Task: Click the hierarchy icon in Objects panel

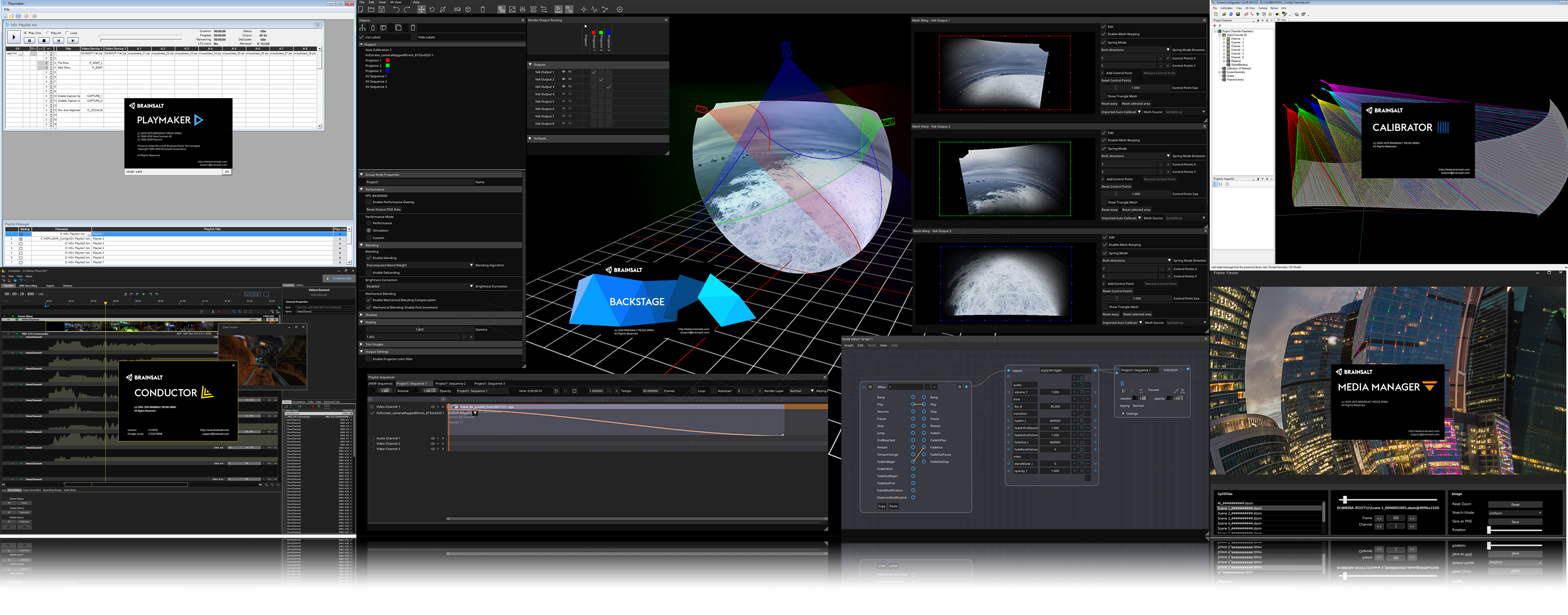Action: coord(362,27)
